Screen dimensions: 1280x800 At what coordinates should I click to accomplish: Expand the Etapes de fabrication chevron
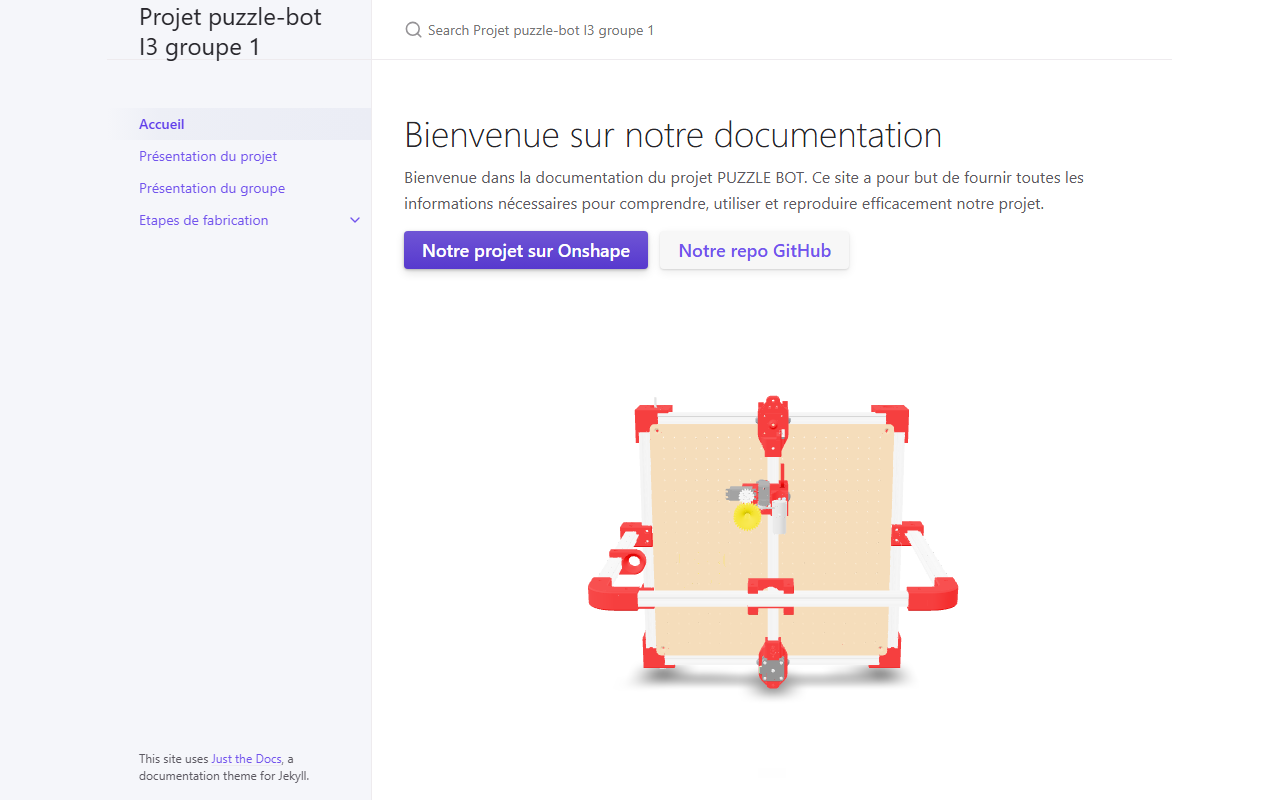(x=355, y=220)
